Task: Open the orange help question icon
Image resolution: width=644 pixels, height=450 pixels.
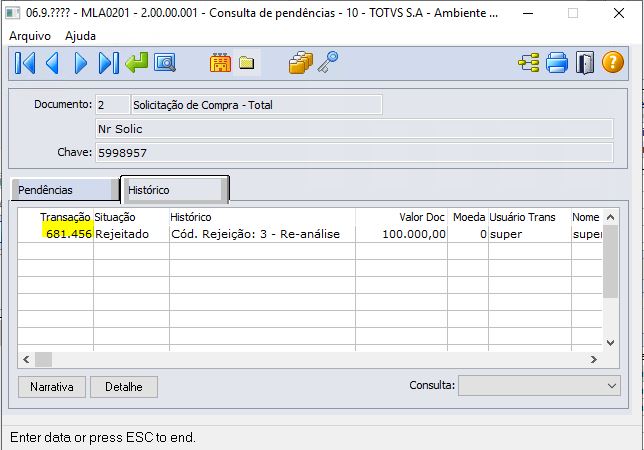Action: (613, 62)
